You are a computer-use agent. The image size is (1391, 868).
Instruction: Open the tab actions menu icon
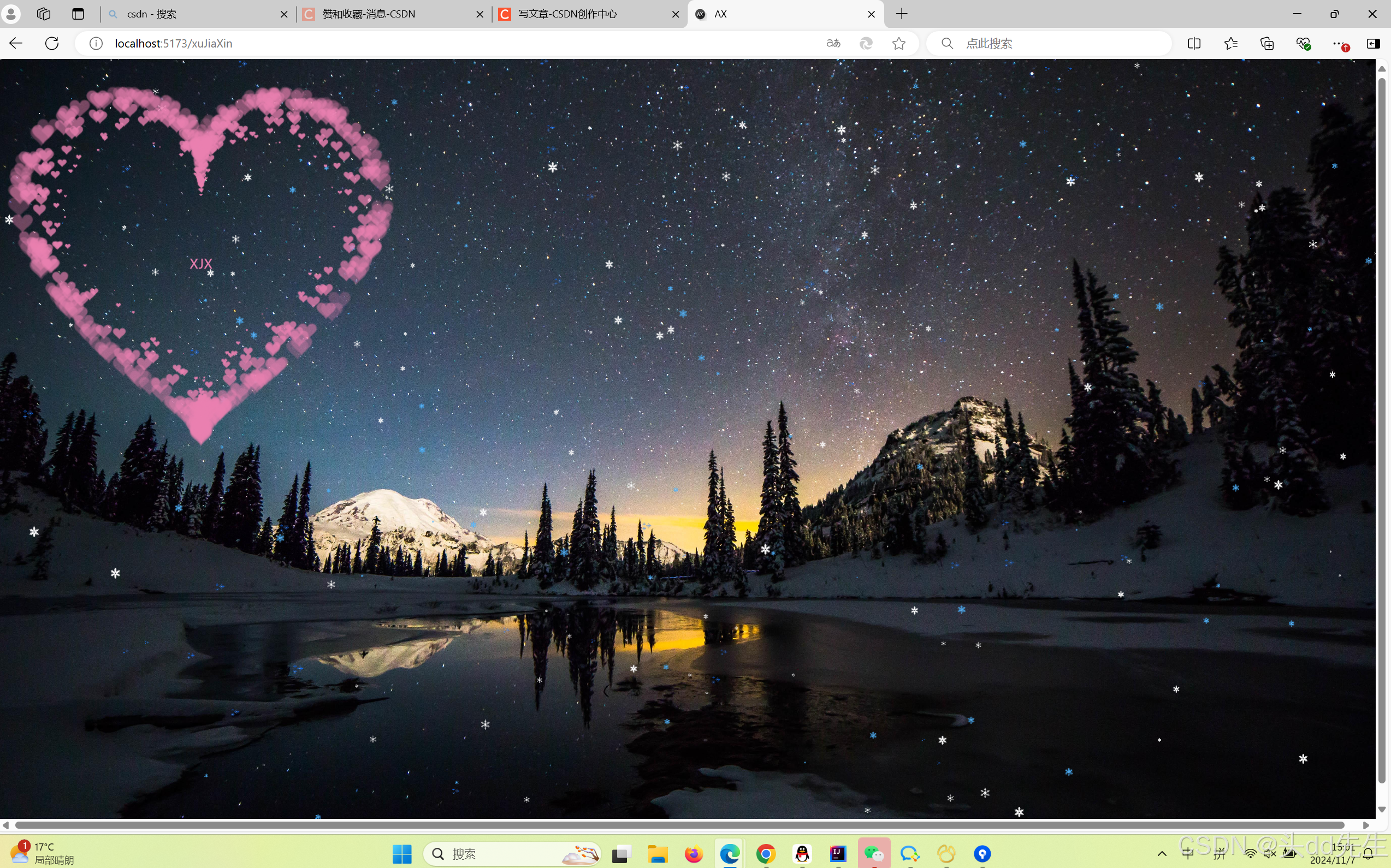click(x=78, y=14)
